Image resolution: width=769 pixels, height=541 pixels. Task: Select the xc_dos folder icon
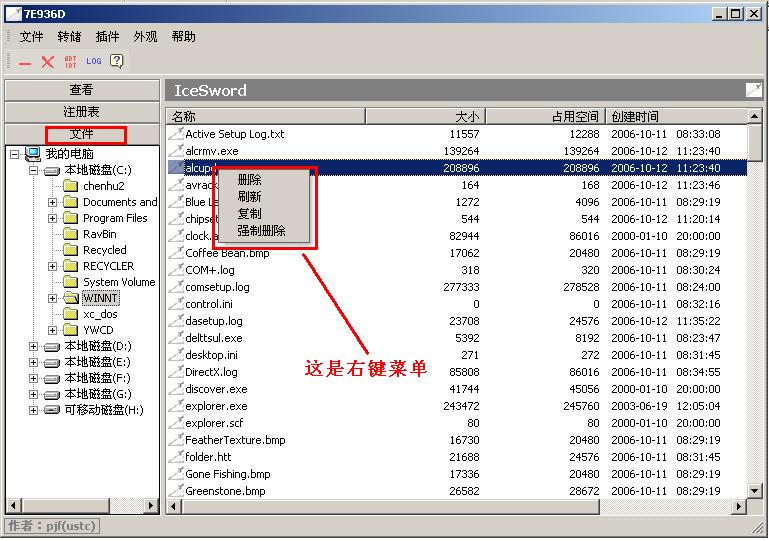click(71, 314)
